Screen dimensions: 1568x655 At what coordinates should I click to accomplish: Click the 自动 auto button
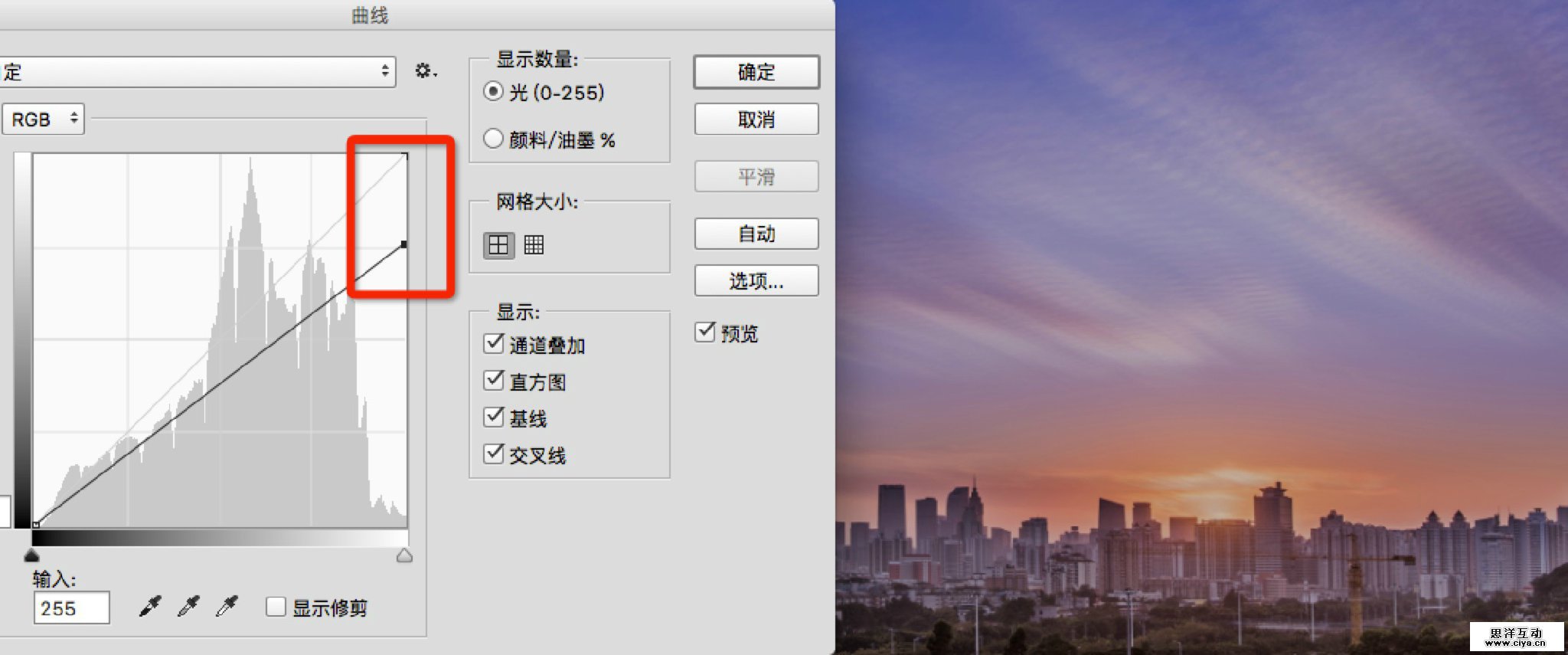tap(756, 234)
